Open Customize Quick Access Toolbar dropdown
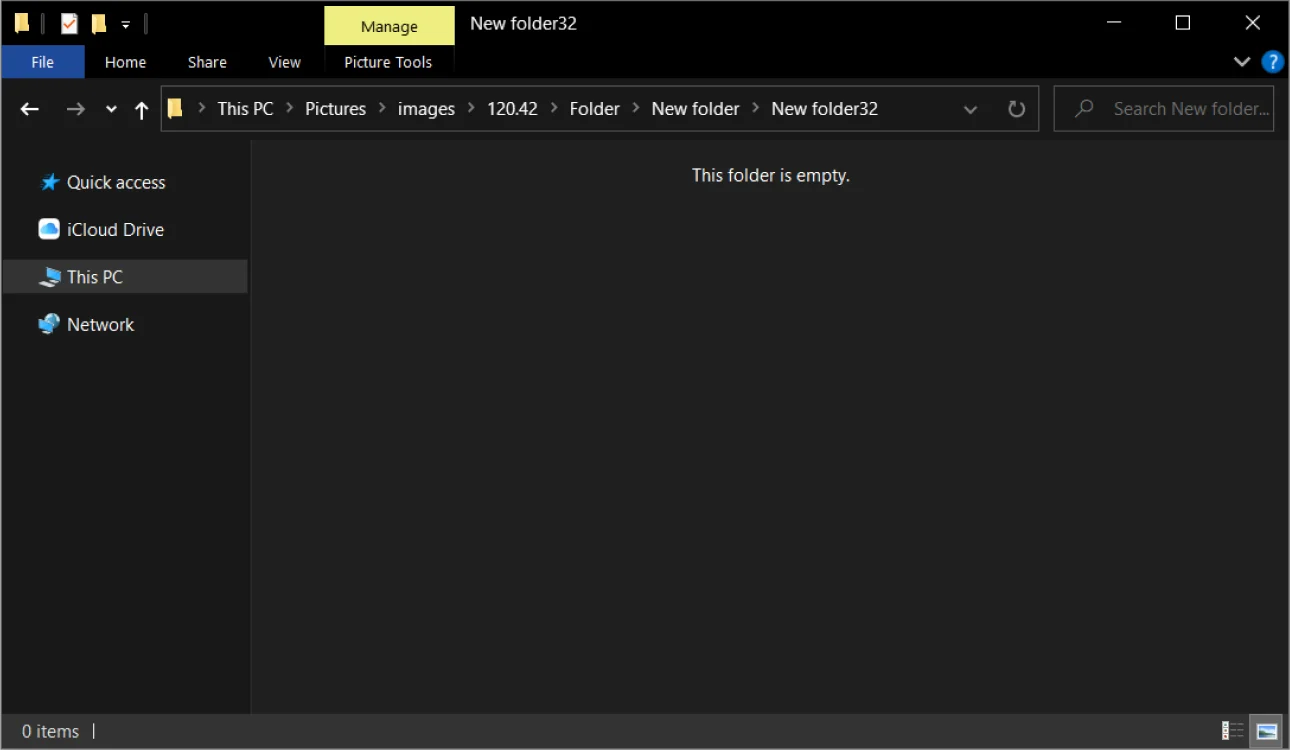 (x=125, y=24)
